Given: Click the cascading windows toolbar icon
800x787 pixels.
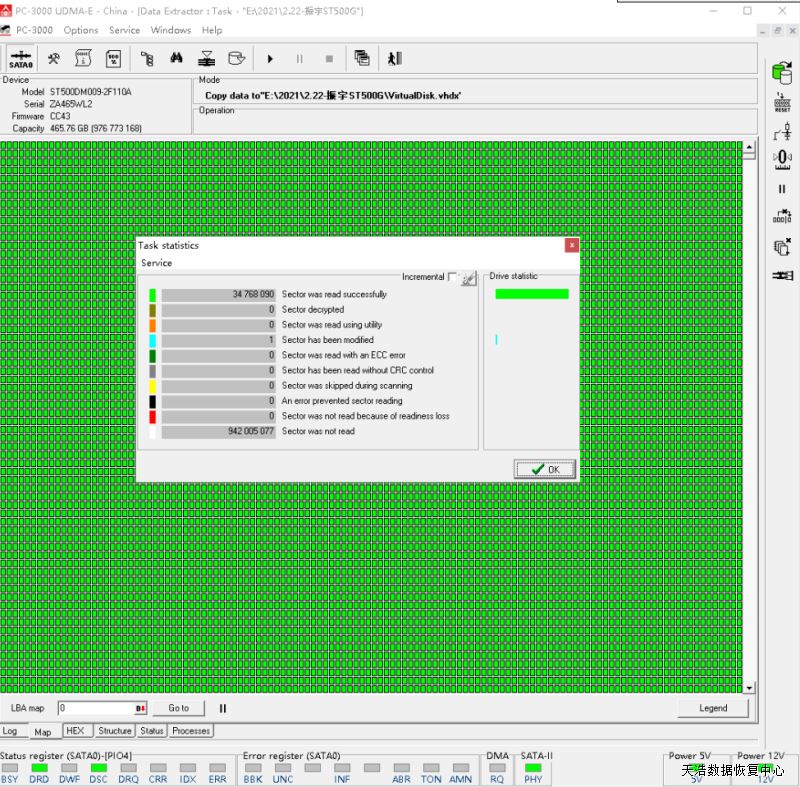Looking at the screenshot, I should point(362,58).
